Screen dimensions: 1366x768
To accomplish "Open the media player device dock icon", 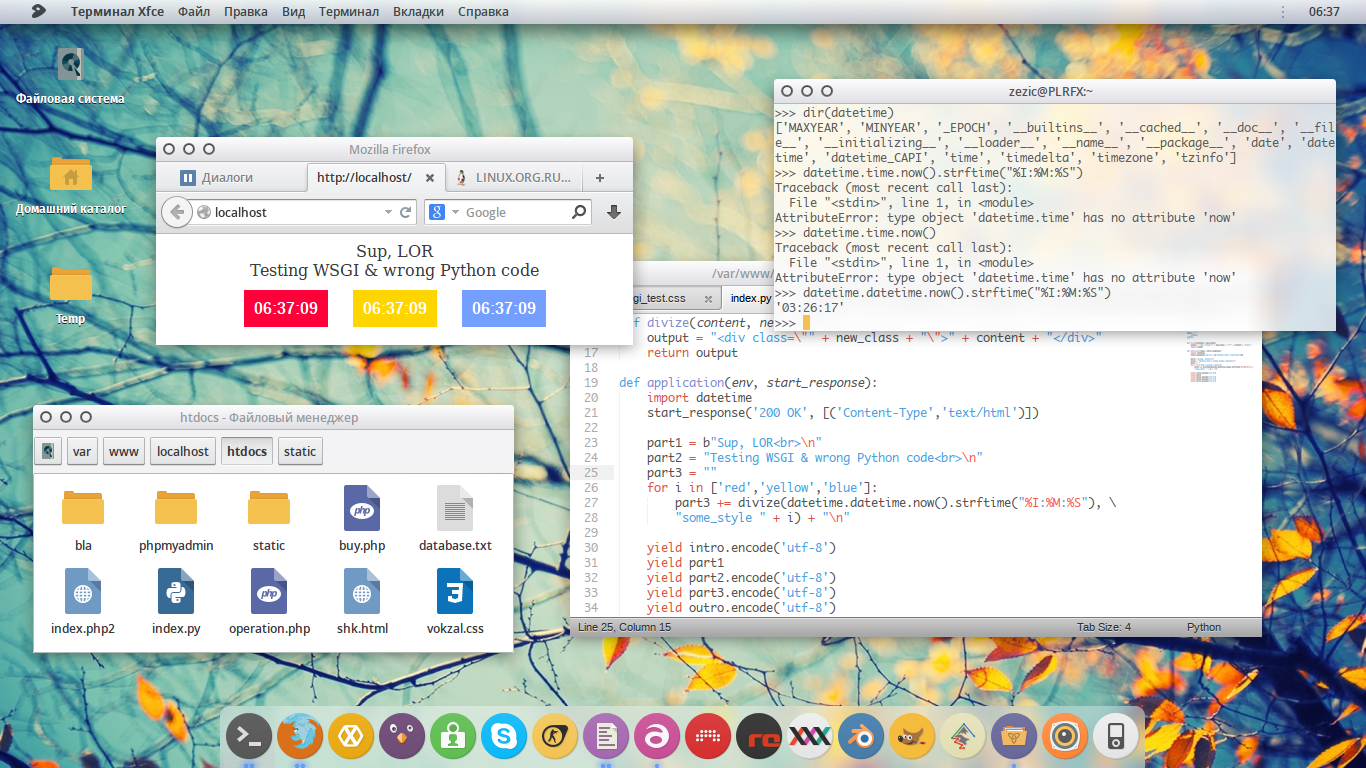I will (1116, 738).
